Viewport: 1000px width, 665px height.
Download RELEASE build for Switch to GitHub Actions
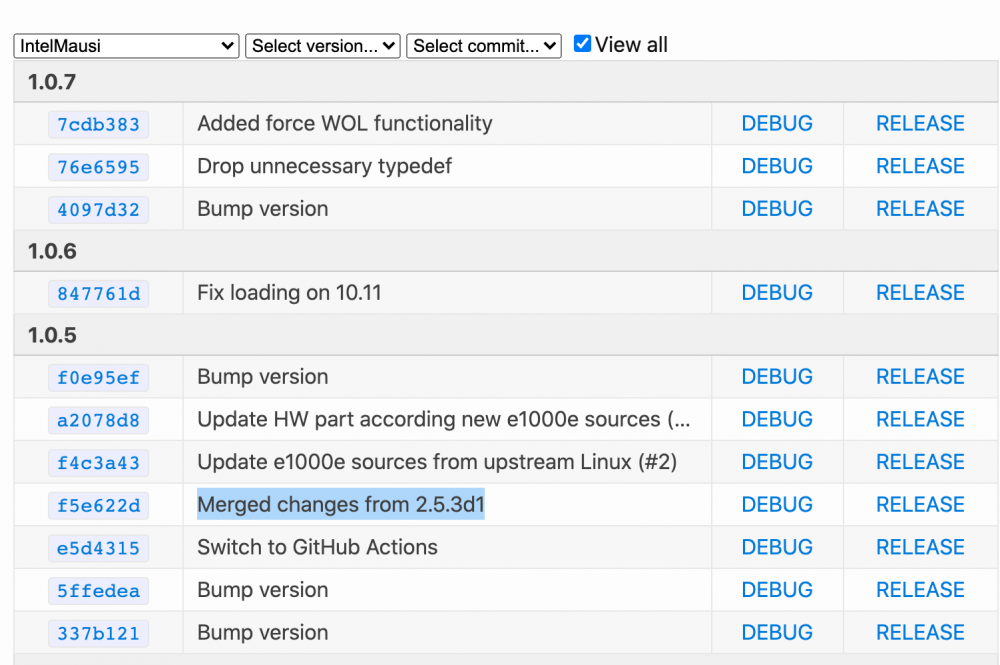click(920, 548)
